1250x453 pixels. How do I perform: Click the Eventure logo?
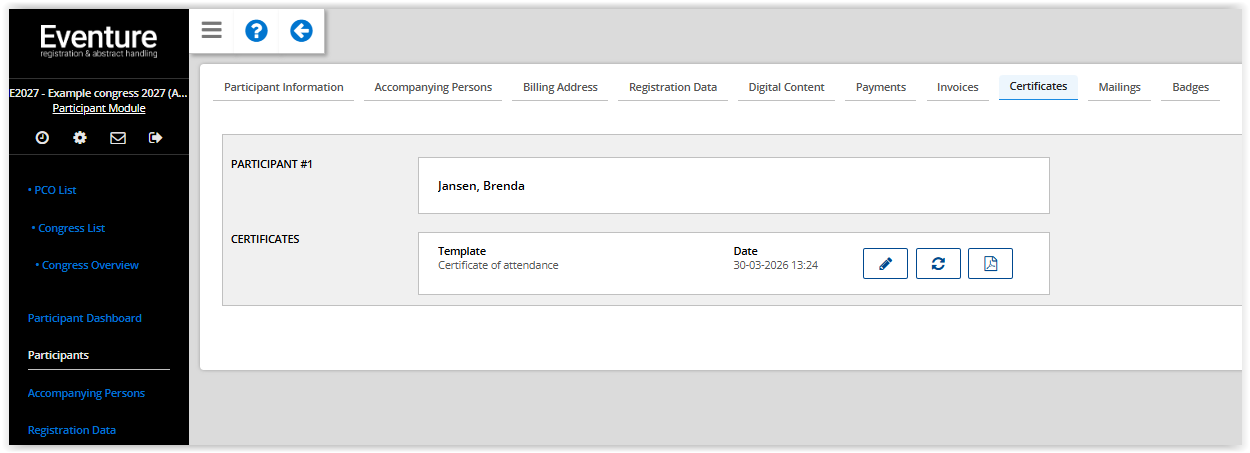pyautogui.click(x=99, y=41)
